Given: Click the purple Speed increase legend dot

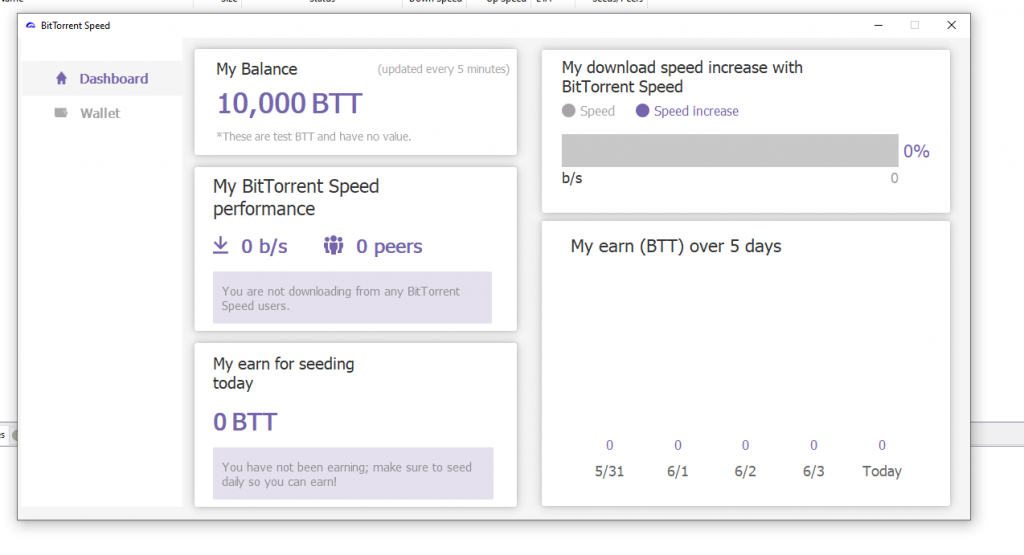Looking at the screenshot, I should [x=643, y=111].
